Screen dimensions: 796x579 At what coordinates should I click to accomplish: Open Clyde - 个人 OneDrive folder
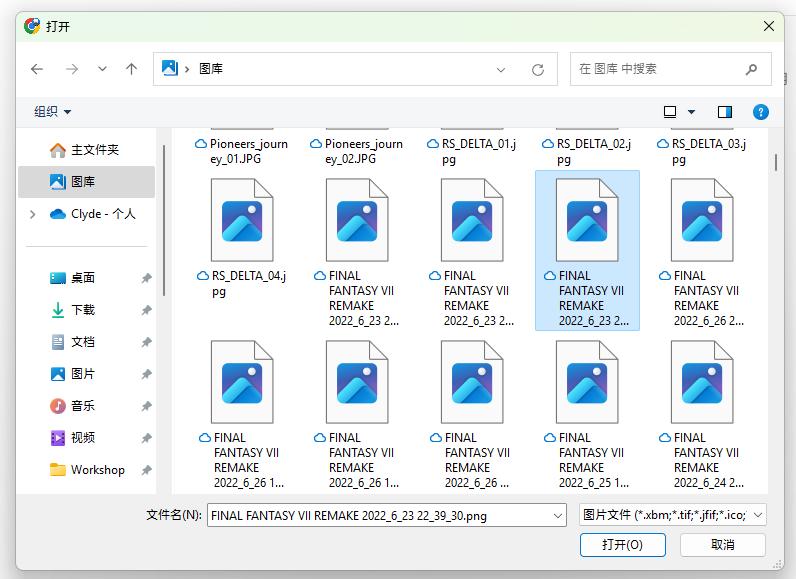click(93, 214)
